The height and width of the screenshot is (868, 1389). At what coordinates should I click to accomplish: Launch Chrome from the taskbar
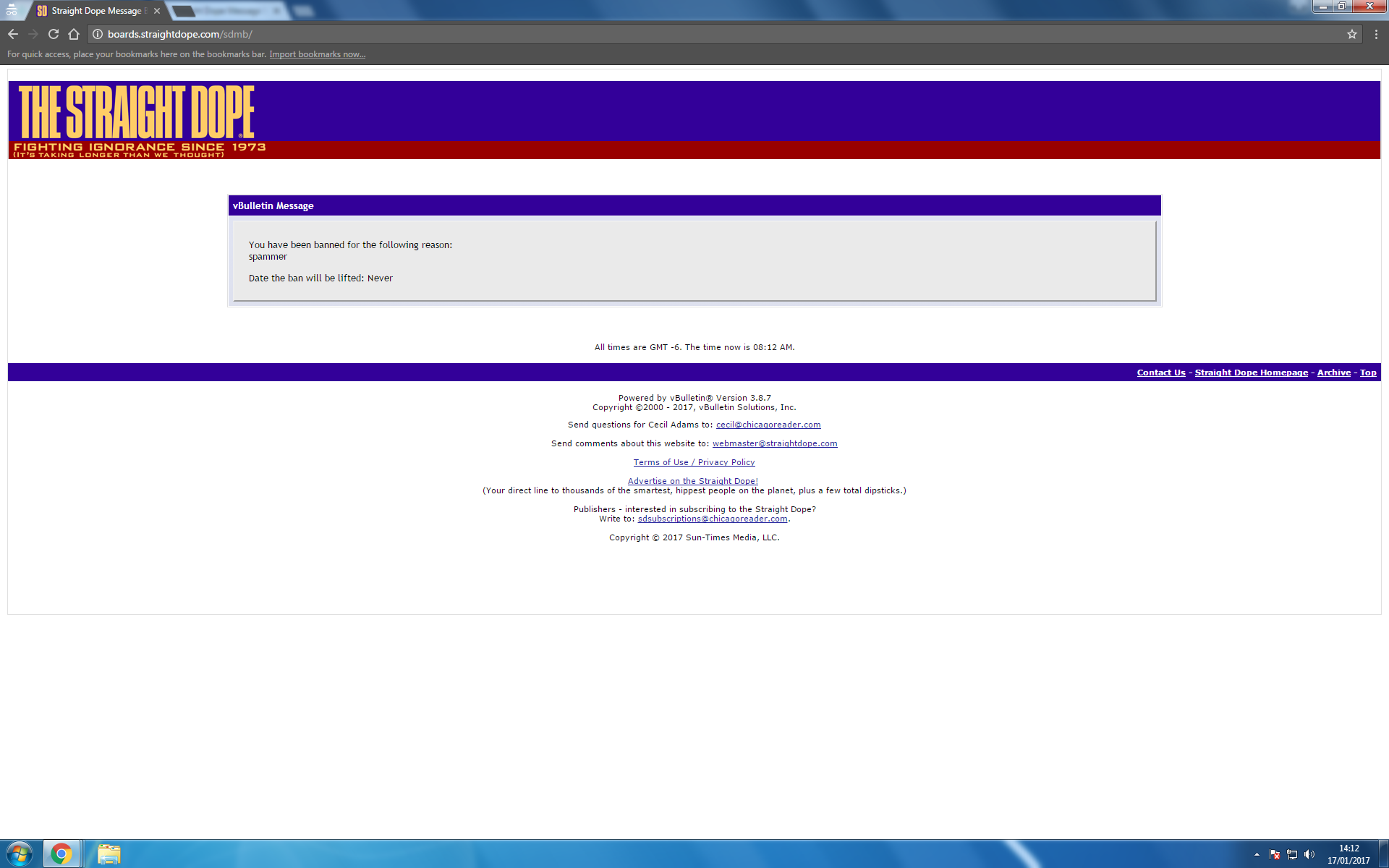point(61,854)
